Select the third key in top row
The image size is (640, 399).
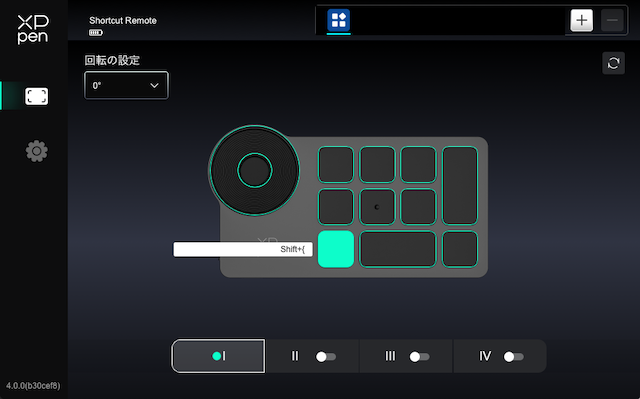[x=418, y=164]
